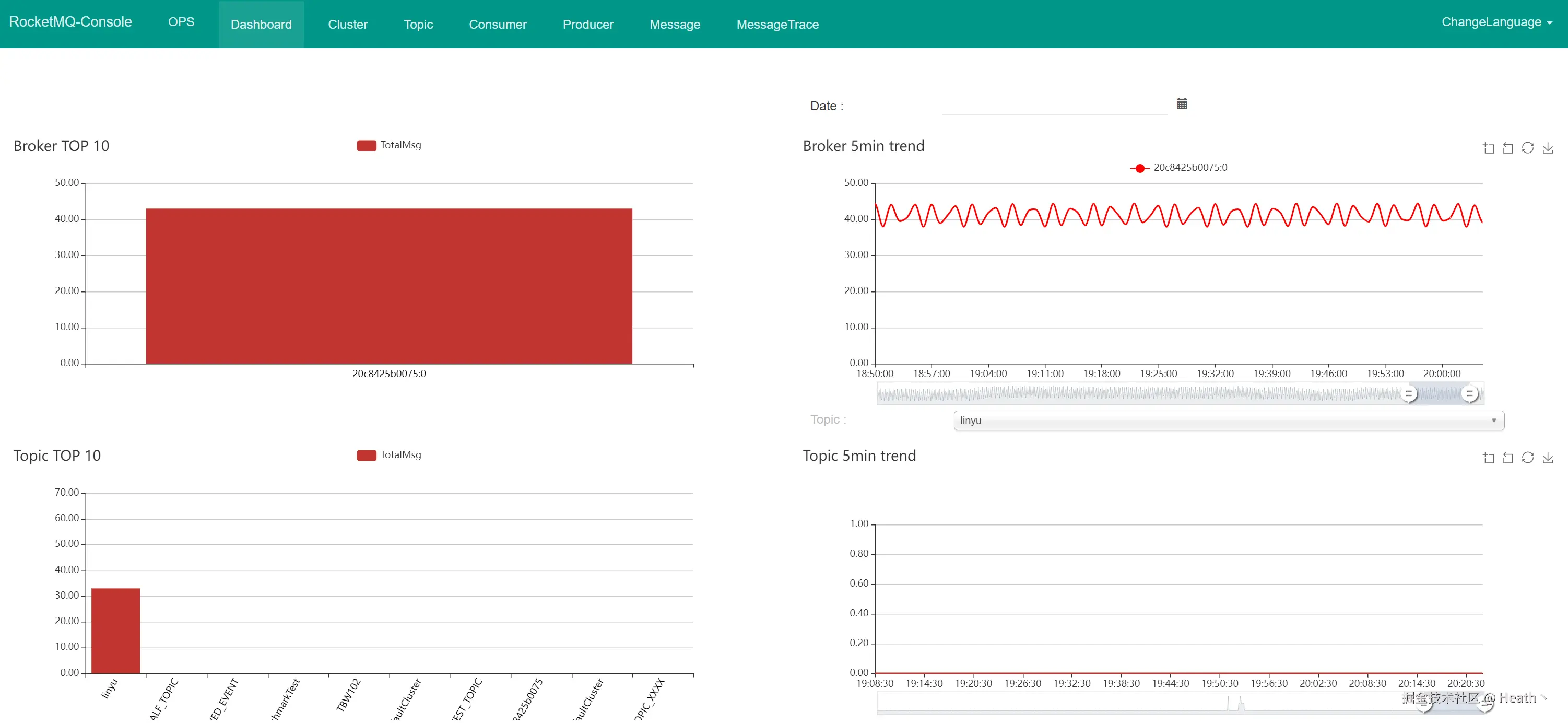Switch to the Cluster tab

(348, 25)
